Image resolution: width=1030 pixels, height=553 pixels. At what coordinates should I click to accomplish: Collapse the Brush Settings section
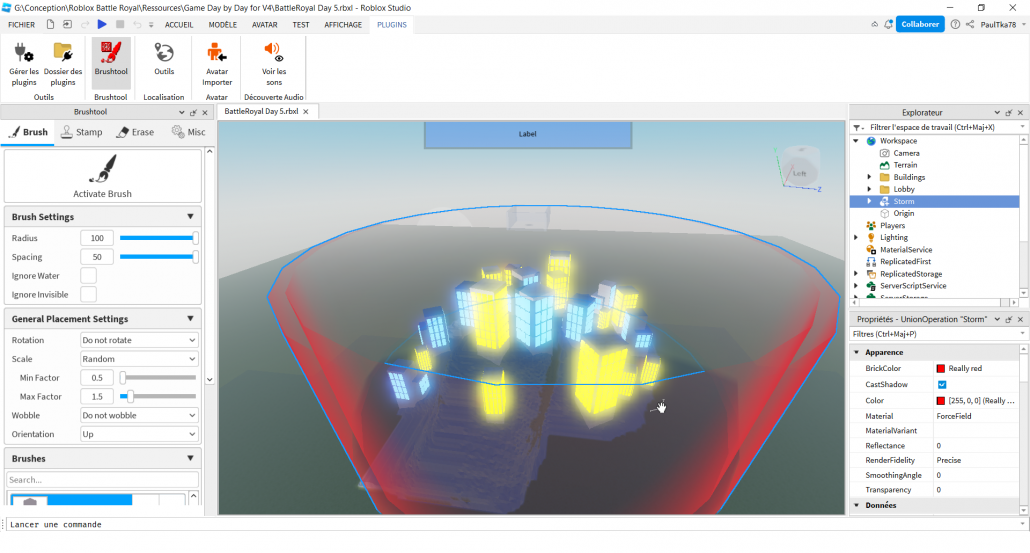tap(190, 217)
